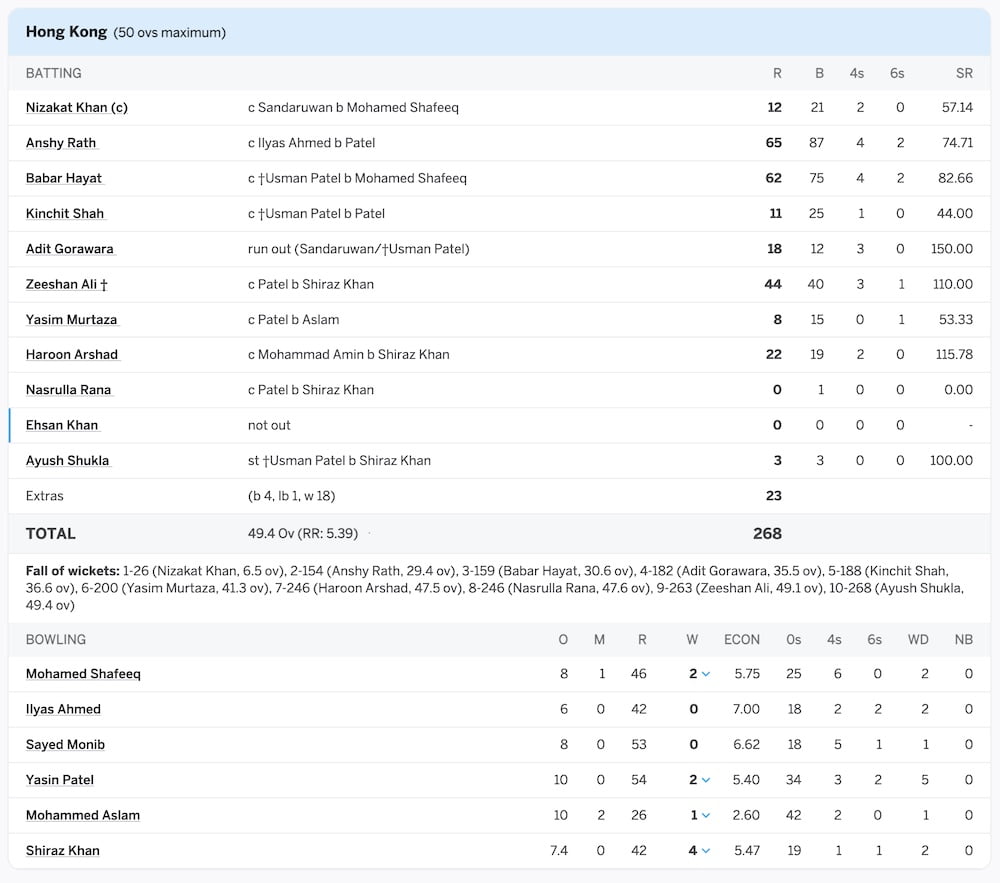Open Nizakat Khan (c) batter profile
The height and width of the screenshot is (883, 1000).
[x=77, y=108]
